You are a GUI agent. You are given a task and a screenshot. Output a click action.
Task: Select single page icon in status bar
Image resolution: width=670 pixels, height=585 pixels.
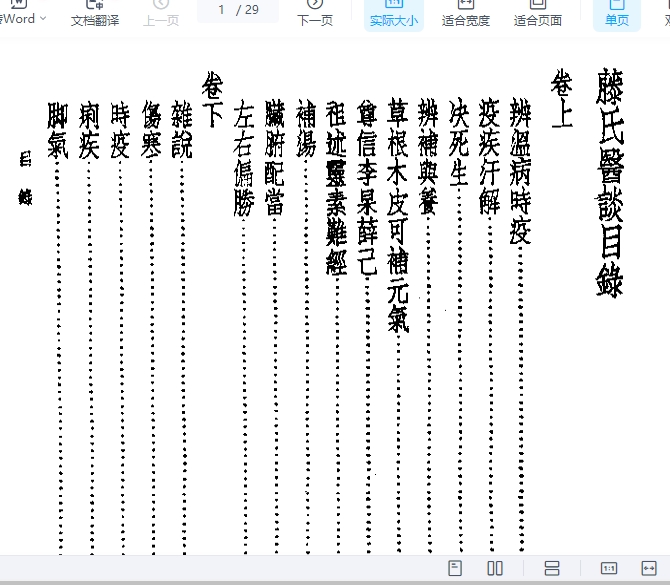[456, 568]
